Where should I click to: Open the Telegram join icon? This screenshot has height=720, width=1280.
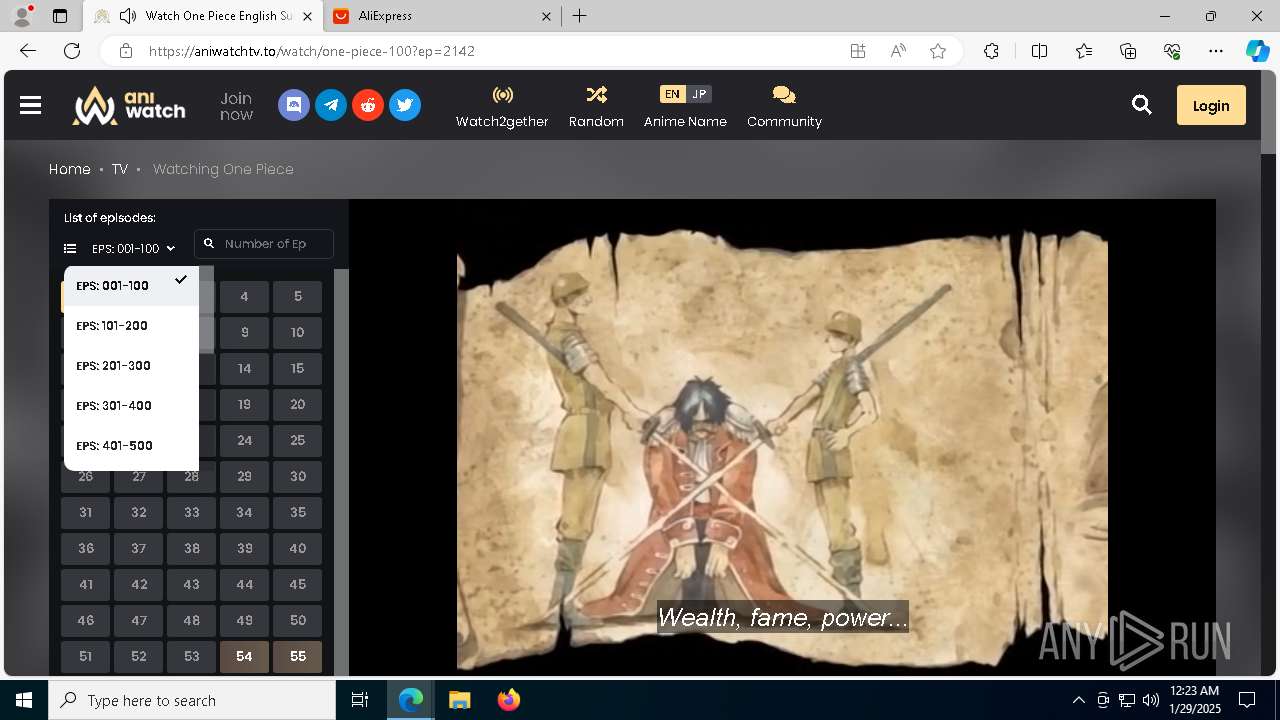(331, 105)
